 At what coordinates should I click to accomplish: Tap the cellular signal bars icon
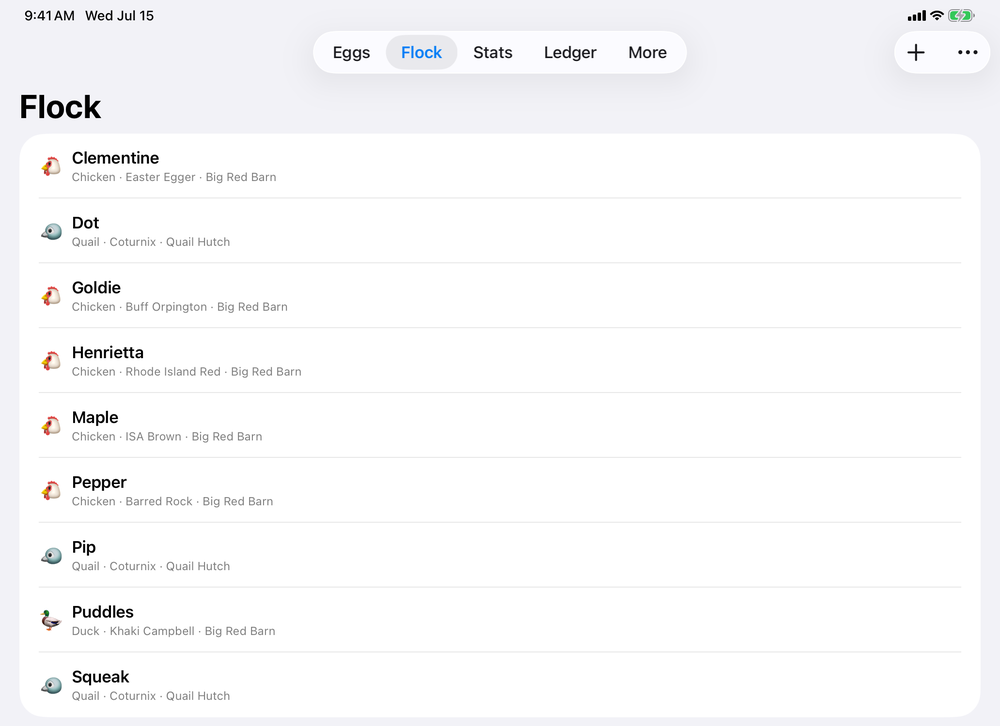pos(916,16)
